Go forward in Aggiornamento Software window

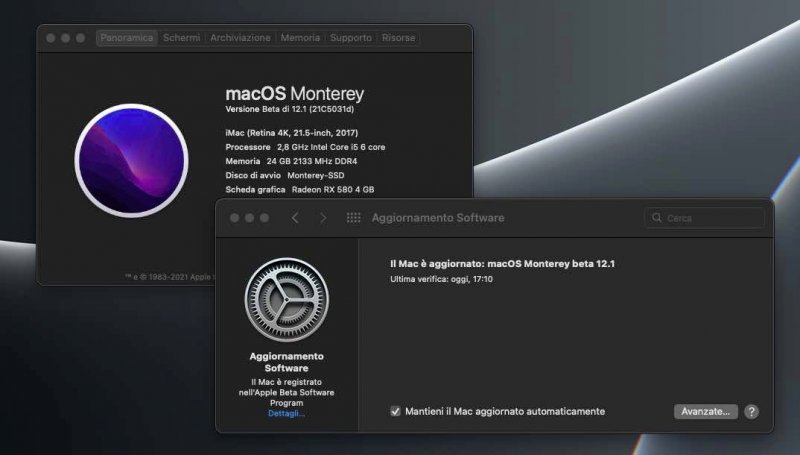[x=323, y=218]
